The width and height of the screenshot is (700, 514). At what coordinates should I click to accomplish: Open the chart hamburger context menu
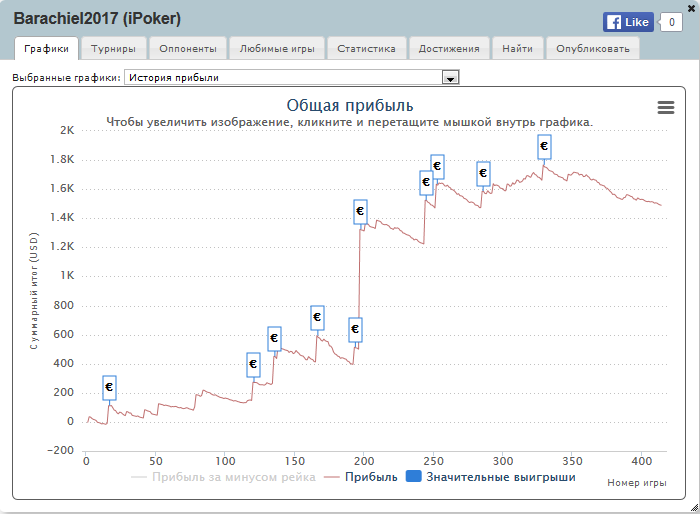tap(665, 107)
